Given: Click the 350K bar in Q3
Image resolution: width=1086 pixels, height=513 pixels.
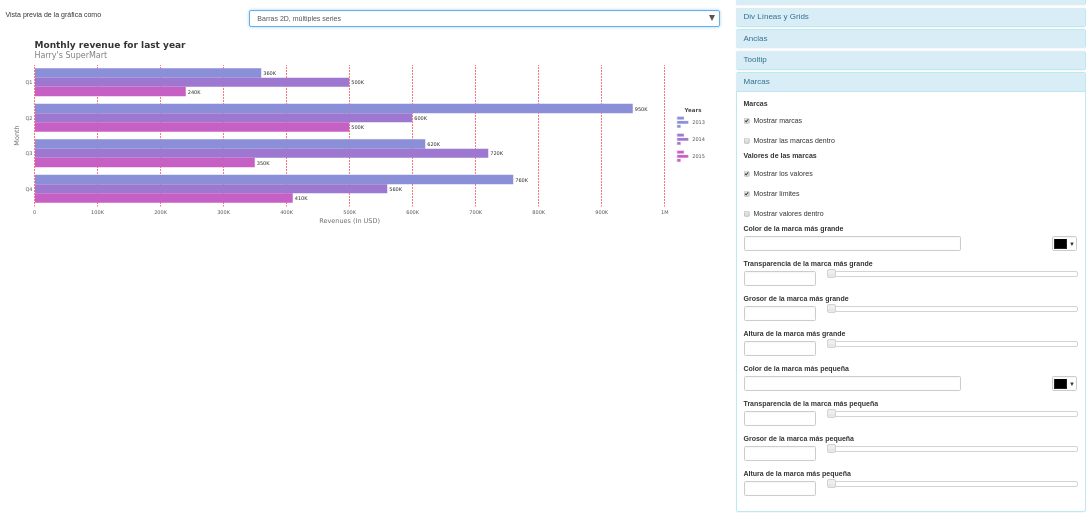Looking at the screenshot, I should tap(144, 162).
